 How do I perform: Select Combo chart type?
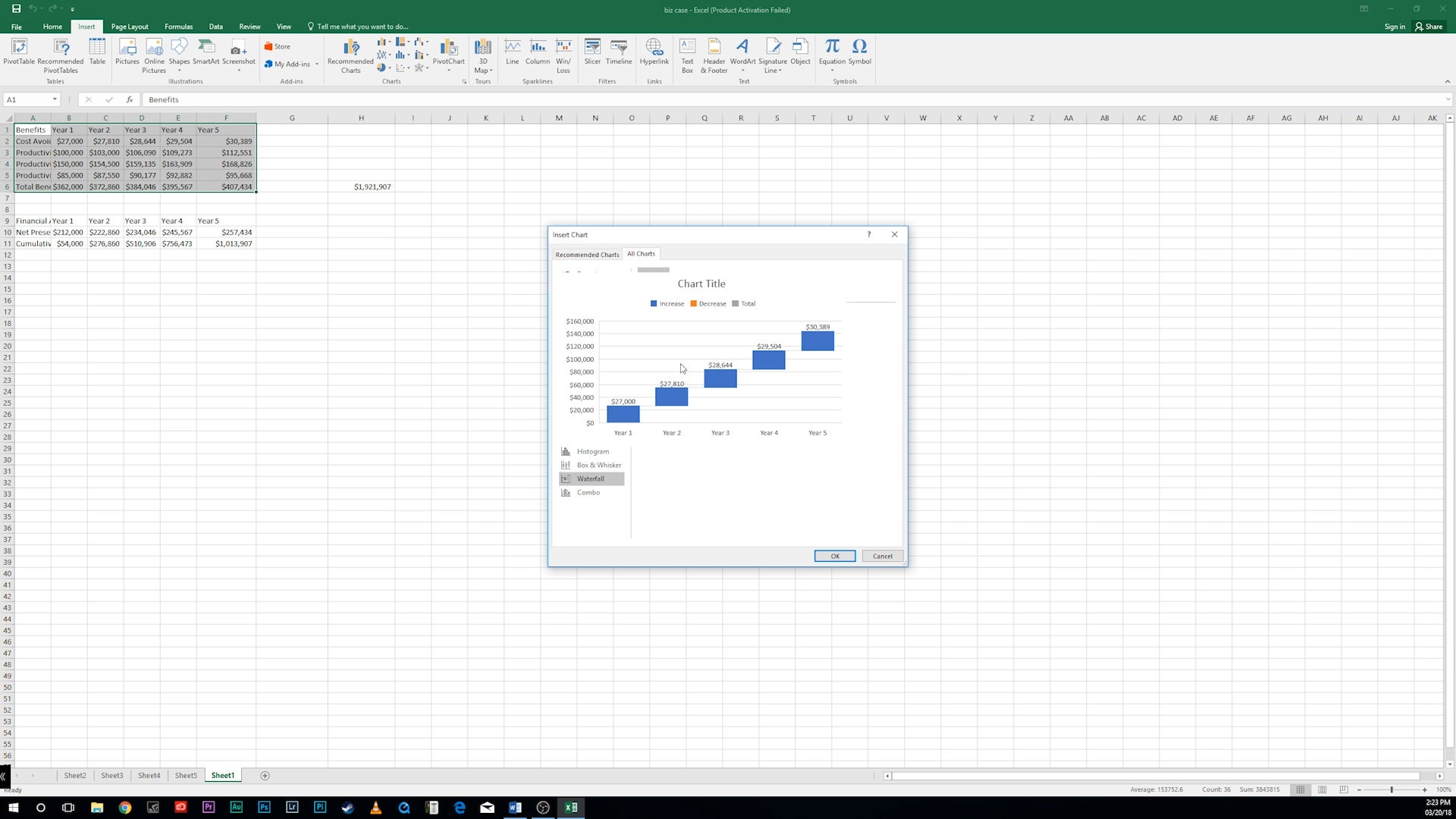pyautogui.click(x=592, y=492)
